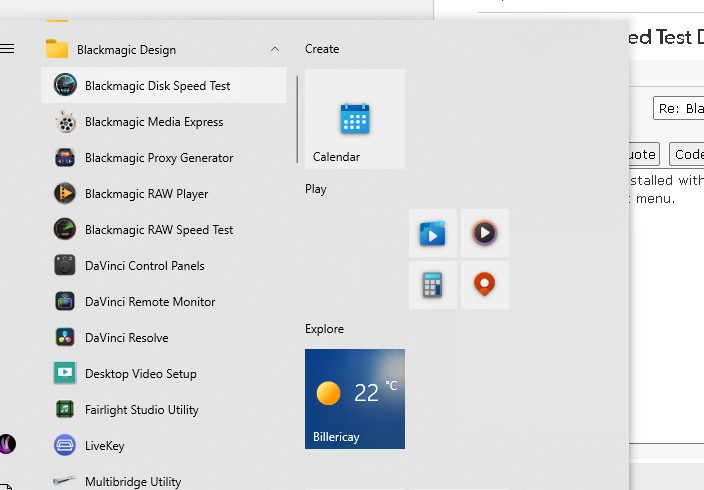Open the DaVinci Remote Monitor icon
The image size is (704, 490).
65,301
